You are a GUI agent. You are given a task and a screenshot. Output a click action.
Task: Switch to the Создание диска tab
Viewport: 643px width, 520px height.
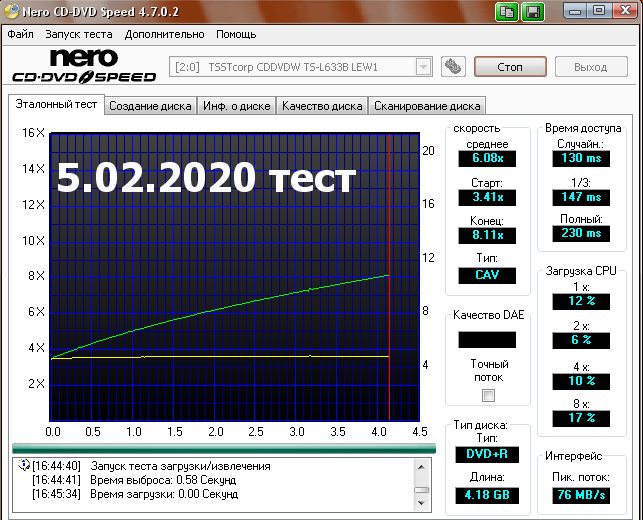(x=150, y=106)
